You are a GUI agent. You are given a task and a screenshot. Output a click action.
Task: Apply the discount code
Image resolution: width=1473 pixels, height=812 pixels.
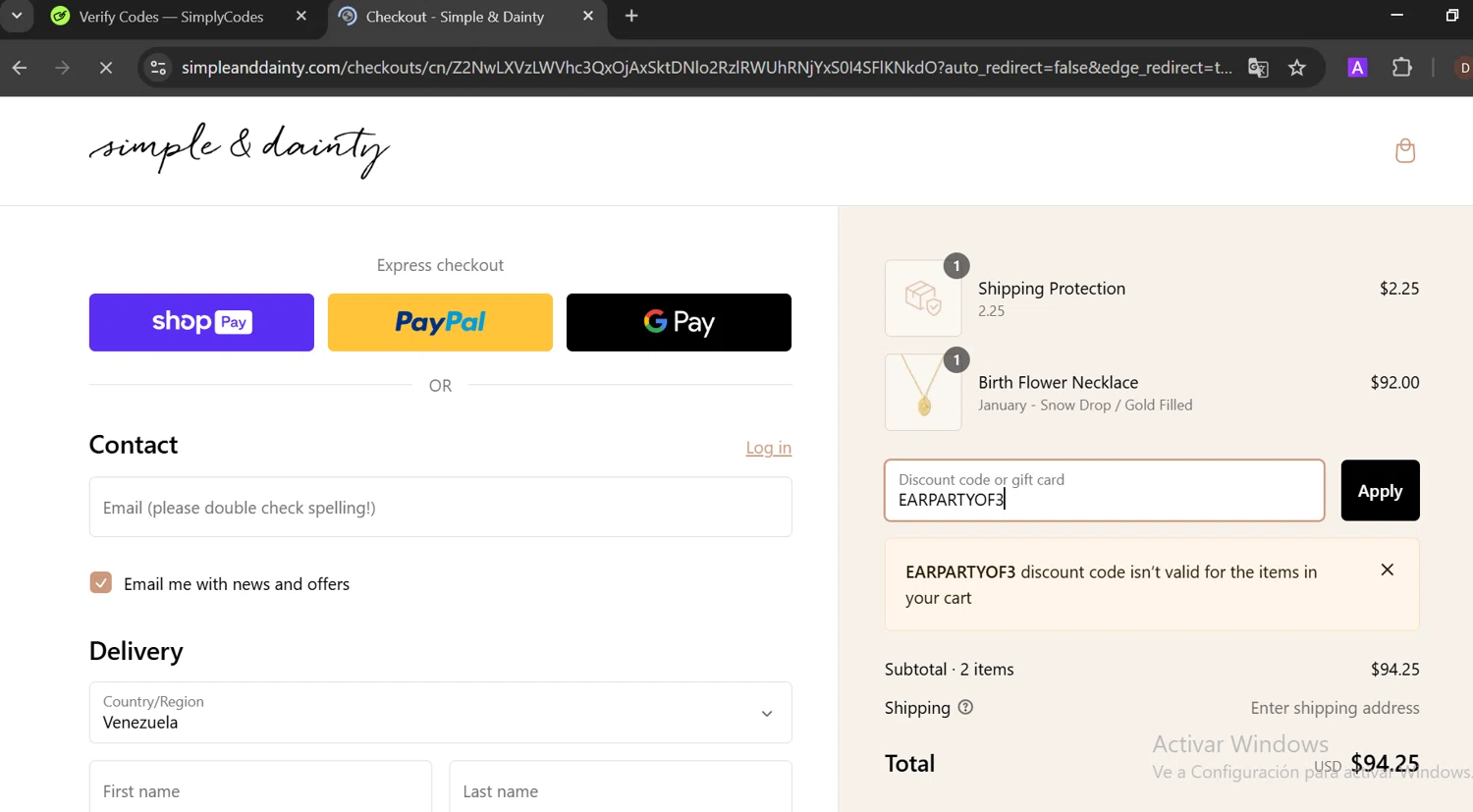pyautogui.click(x=1380, y=490)
